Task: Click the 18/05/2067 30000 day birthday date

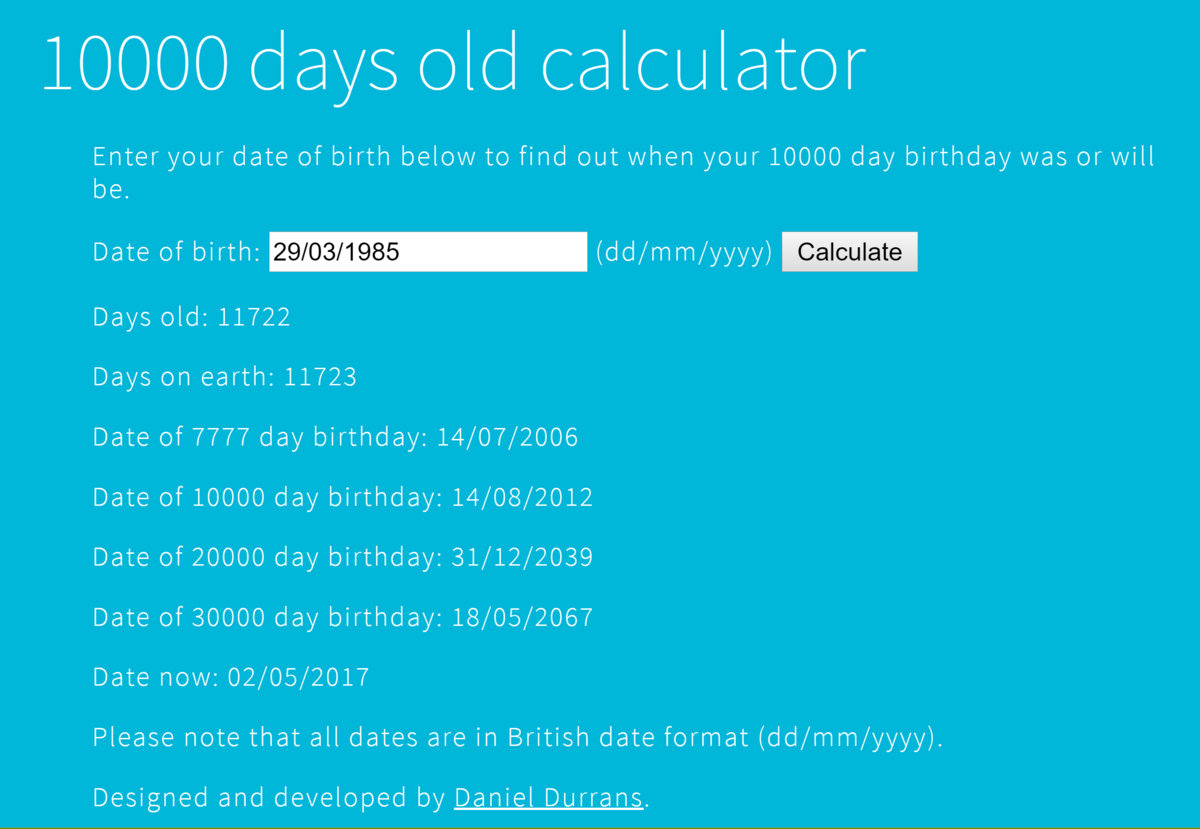Action: tap(521, 618)
